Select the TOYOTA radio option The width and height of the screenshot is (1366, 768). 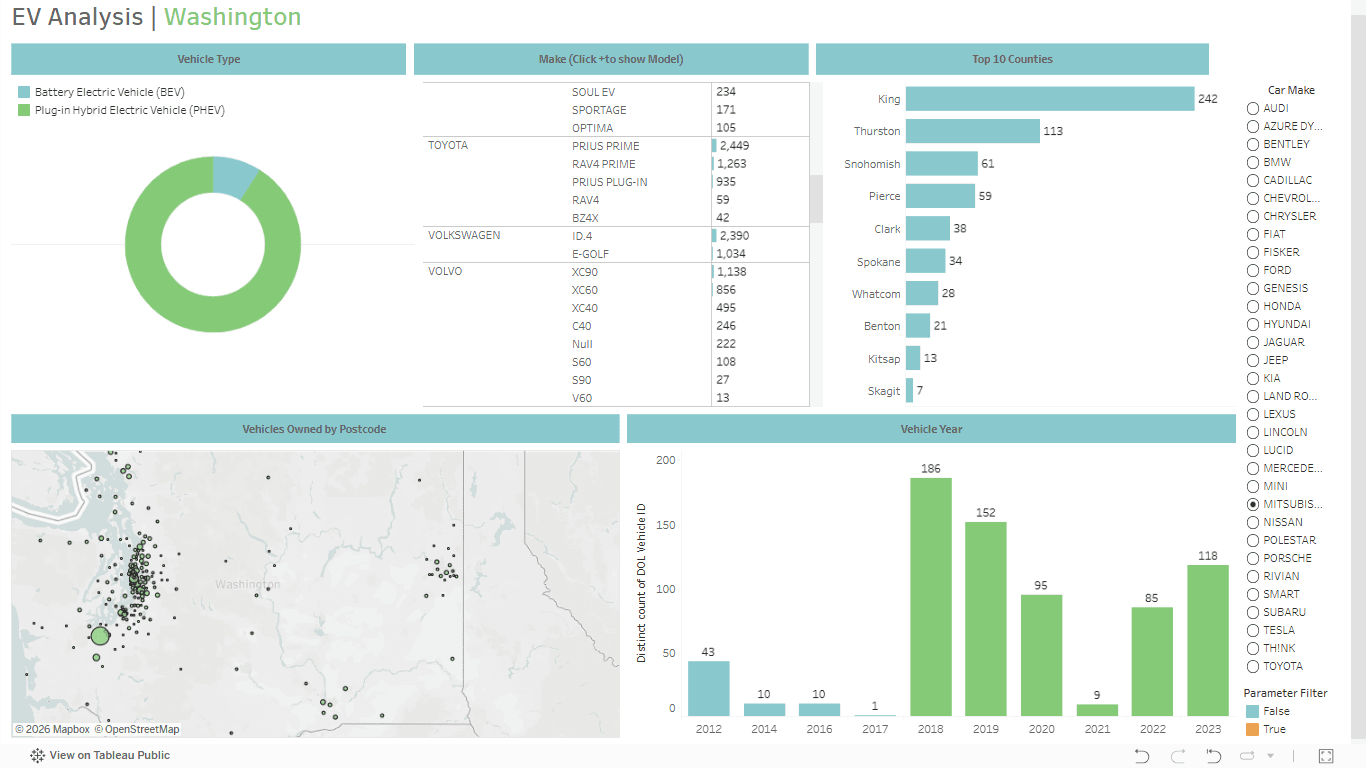(1252, 666)
